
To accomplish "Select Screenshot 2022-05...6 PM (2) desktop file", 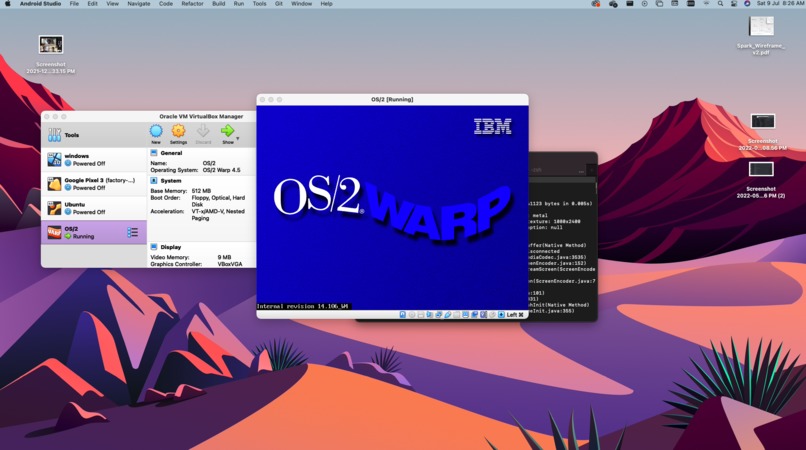I will tap(761, 180).
